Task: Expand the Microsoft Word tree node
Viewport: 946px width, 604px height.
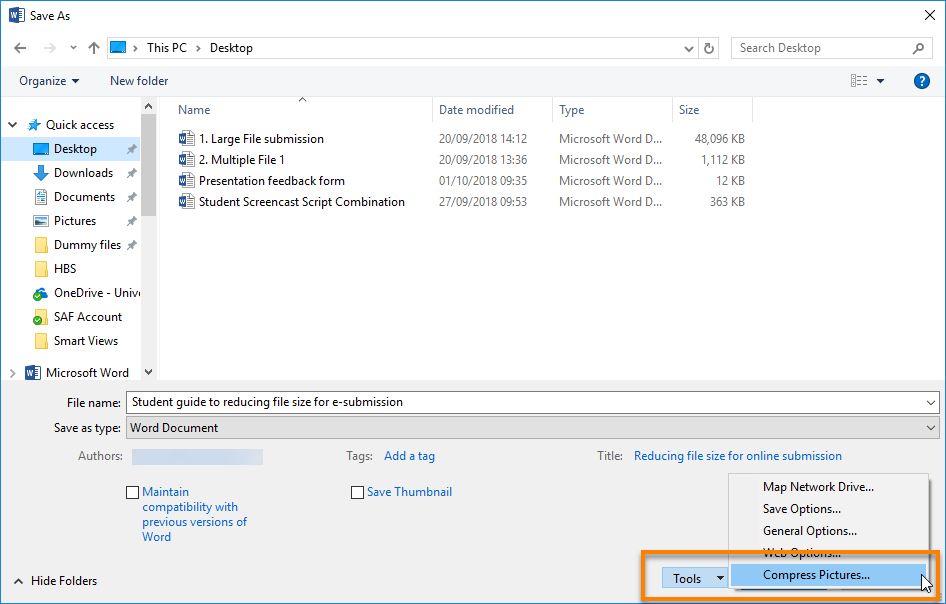Action: point(12,373)
